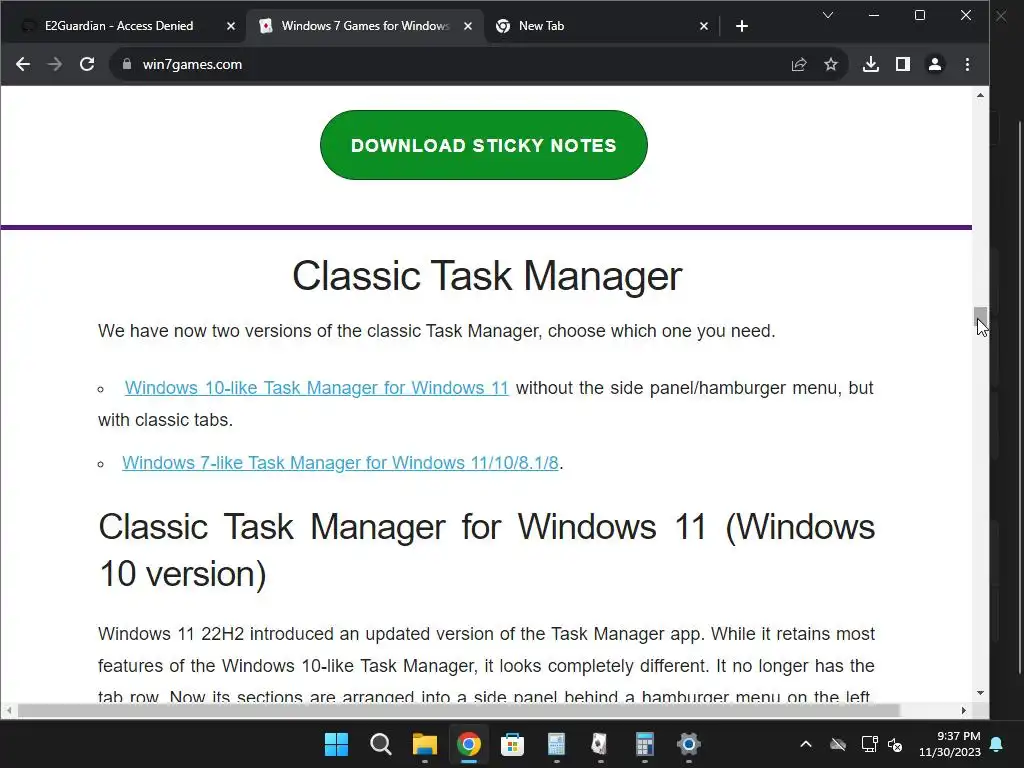Reload the win7games.com page
Screen dimensions: 1024x768
(x=87, y=64)
